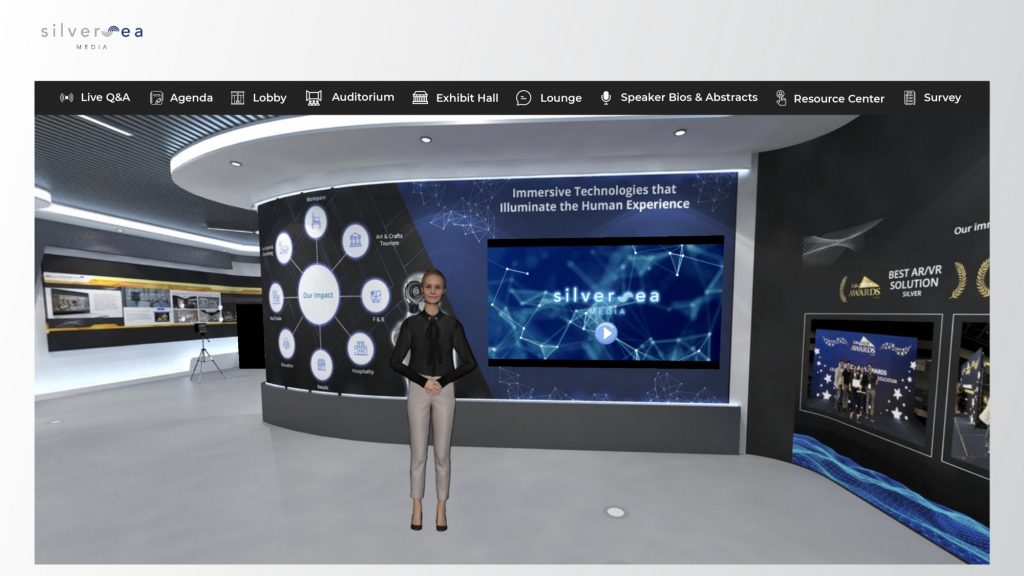The height and width of the screenshot is (576, 1024).
Task: Select the Education impact bubble
Action: tap(286, 344)
